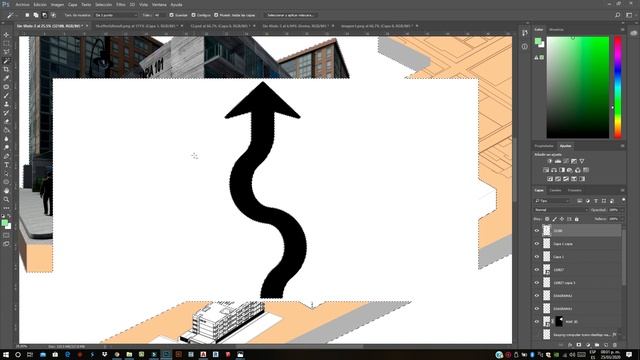Viewport: 640px width, 360px height.
Task: Click the Brightness/Contrast adjustment icon
Action: (550, 161)
